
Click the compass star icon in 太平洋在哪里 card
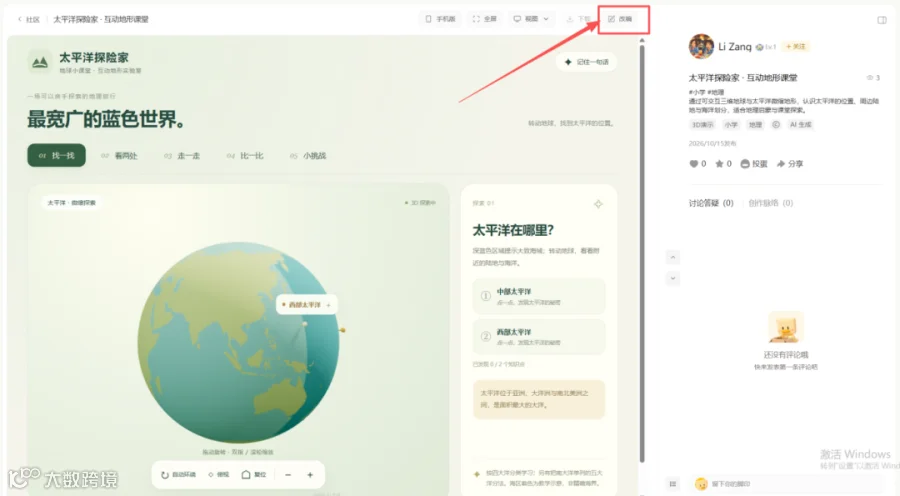pos(598,204)
